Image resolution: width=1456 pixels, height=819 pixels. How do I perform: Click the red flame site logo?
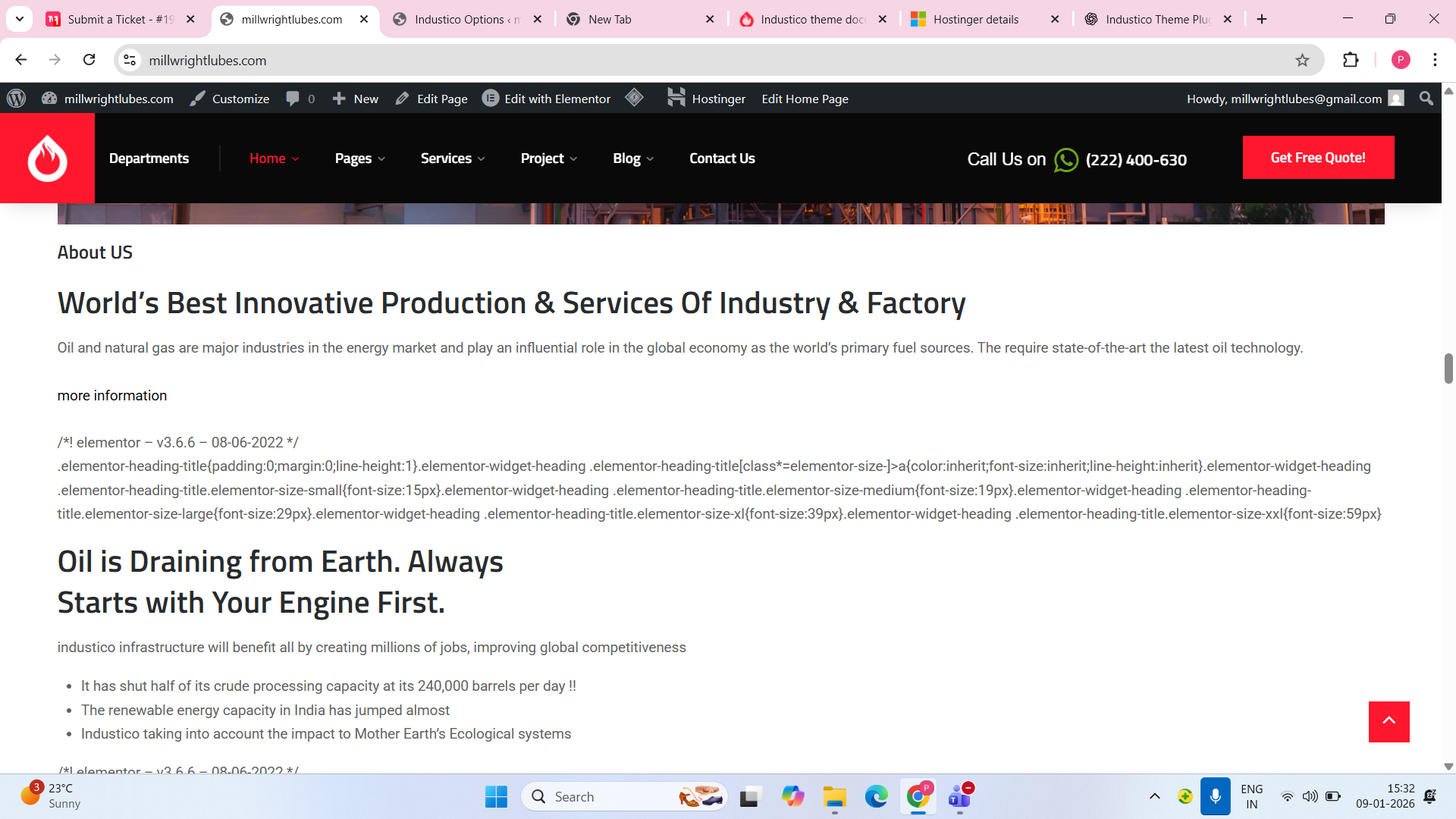coord(47,158)
